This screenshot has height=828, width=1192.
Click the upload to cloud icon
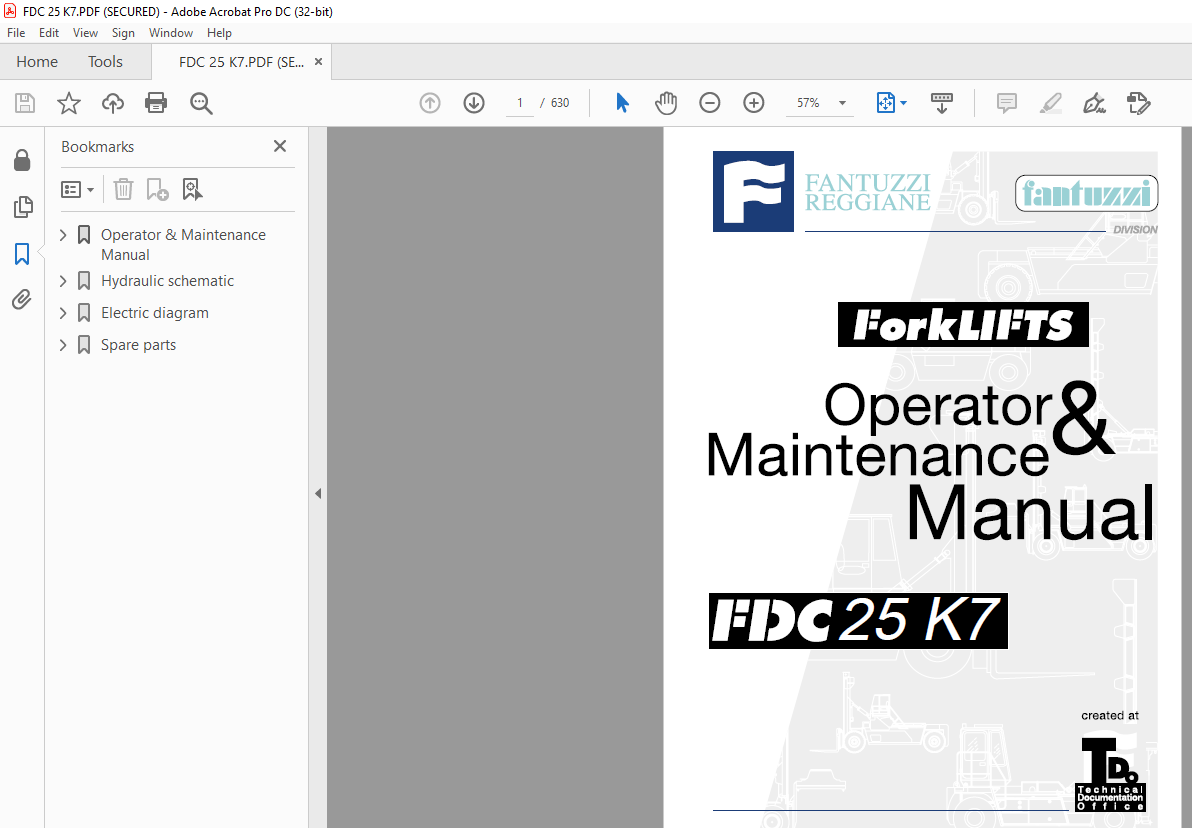[113, 103]
